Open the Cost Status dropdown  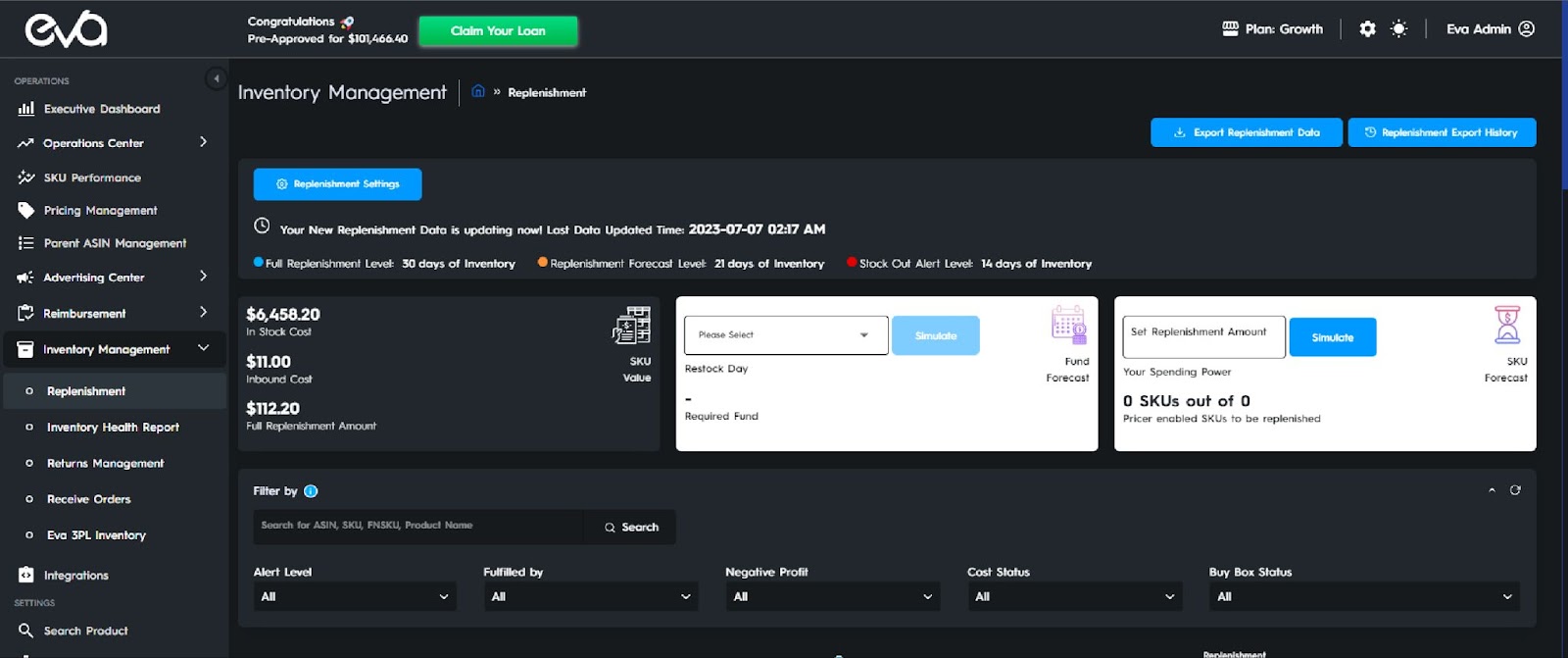tap(1075, 596)
